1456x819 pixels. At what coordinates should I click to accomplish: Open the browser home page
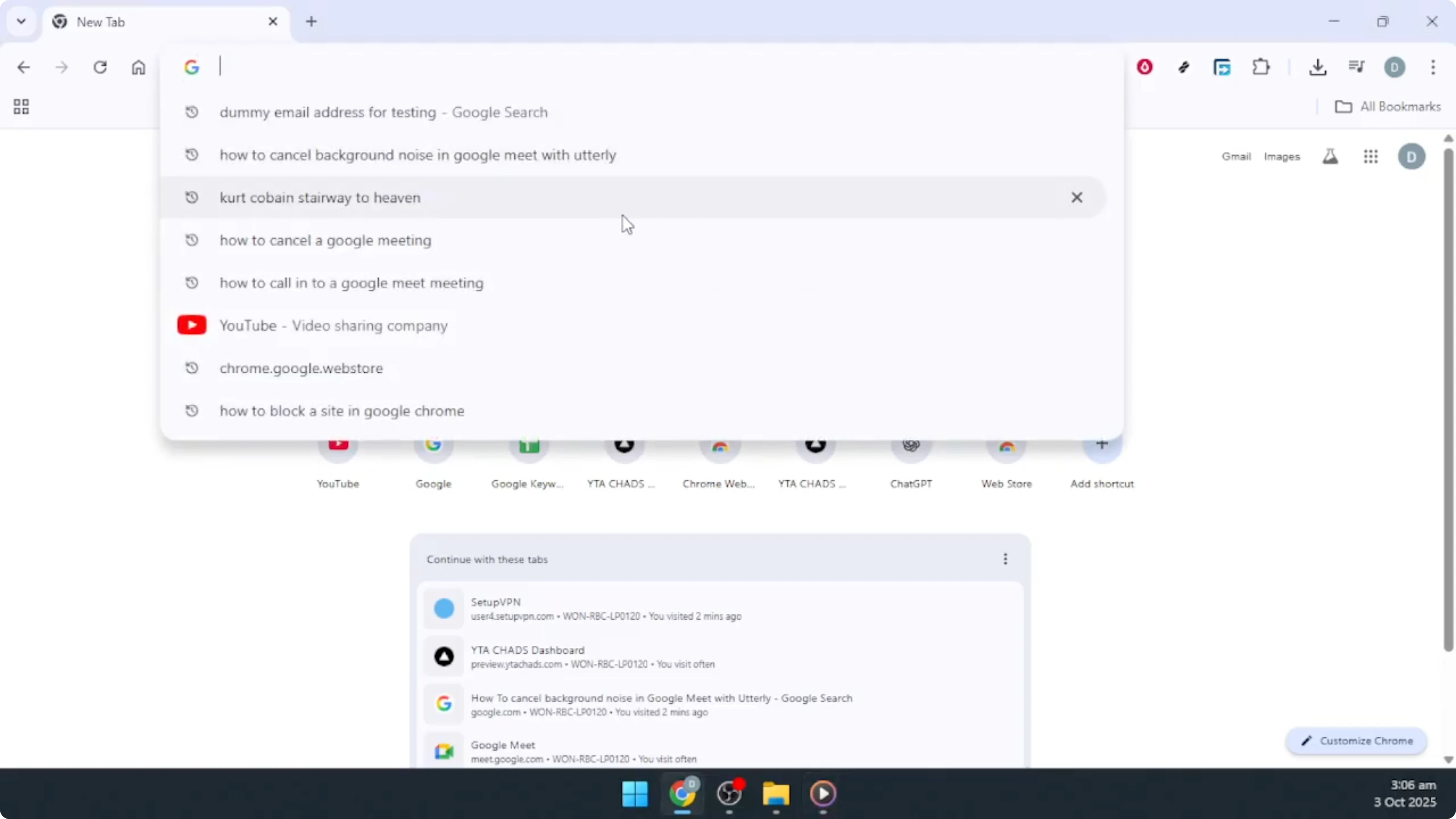point(139,67)
